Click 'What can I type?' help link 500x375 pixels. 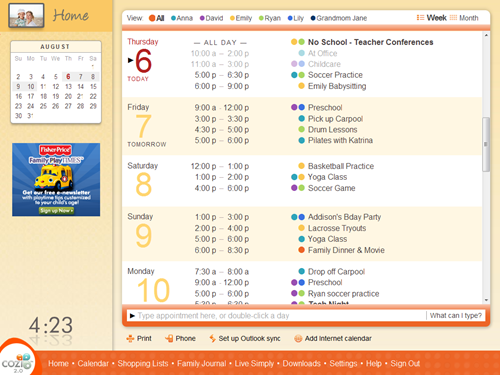point(456,316)
